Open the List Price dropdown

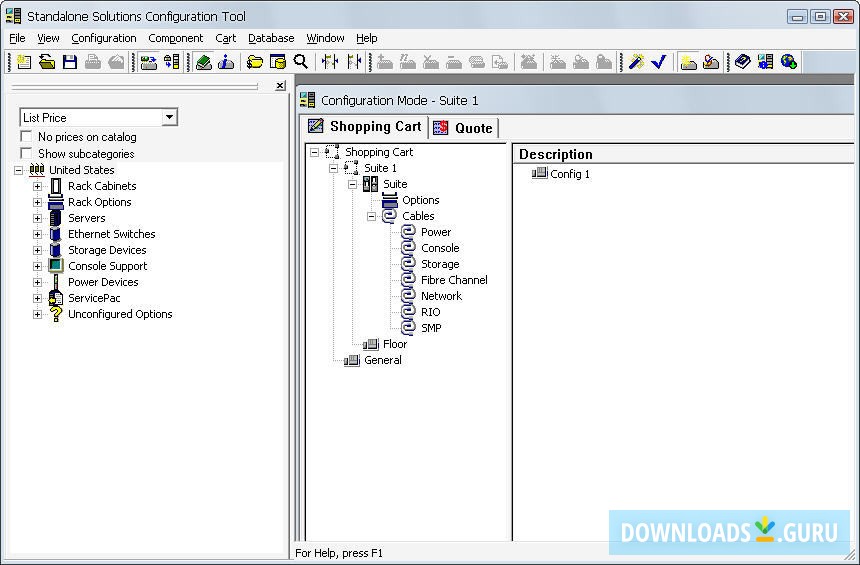pos(169,117)
